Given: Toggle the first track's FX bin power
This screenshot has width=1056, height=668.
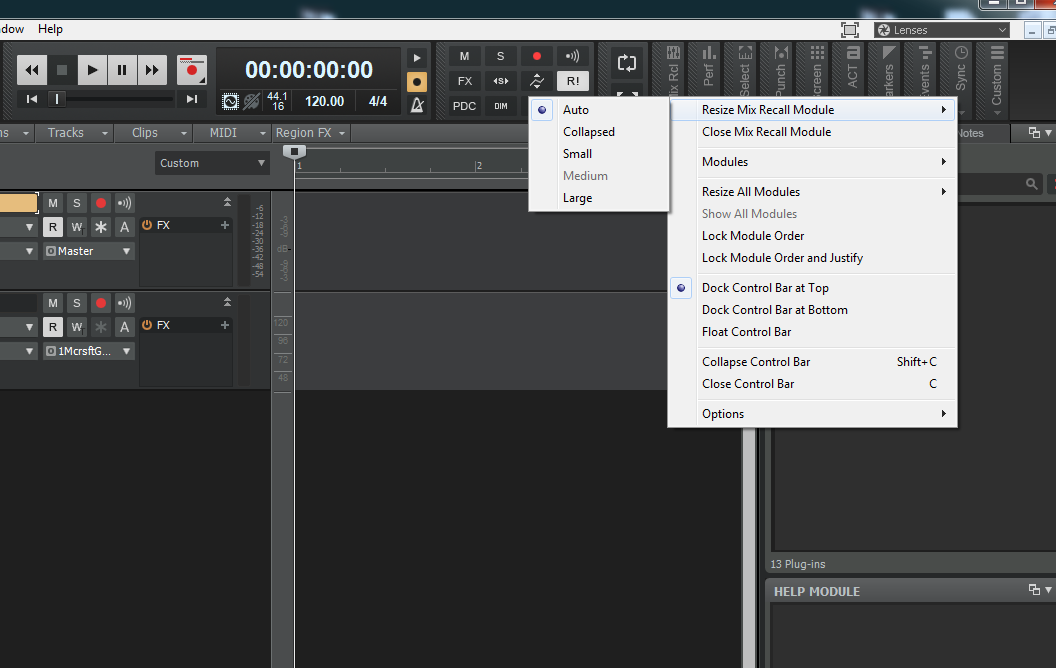Looking at the screenshot, I should point(147,225).
